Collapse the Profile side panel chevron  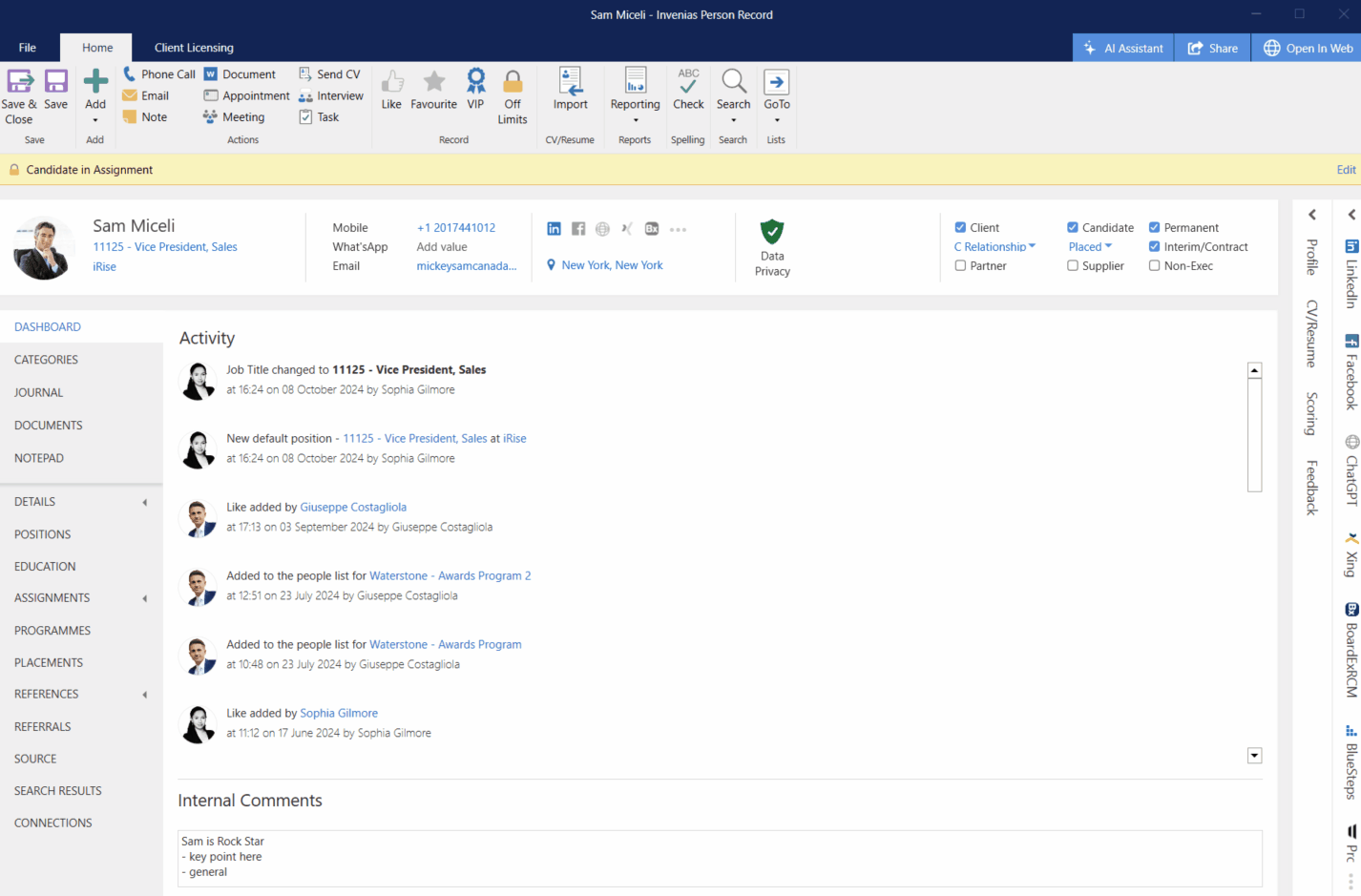point(1312,215)
